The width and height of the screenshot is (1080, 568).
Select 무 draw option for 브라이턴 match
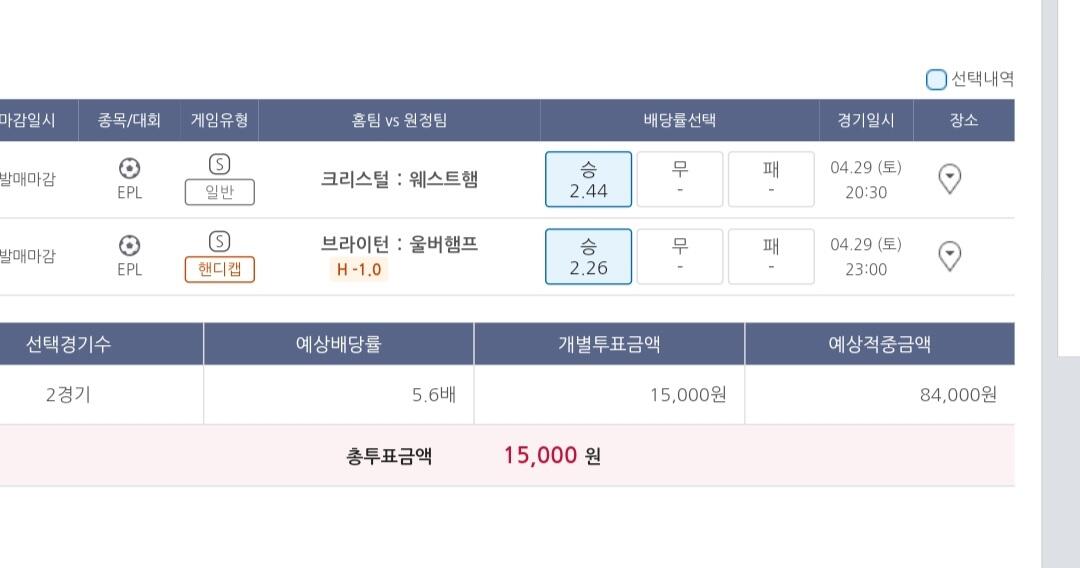(x=679, y=256)
